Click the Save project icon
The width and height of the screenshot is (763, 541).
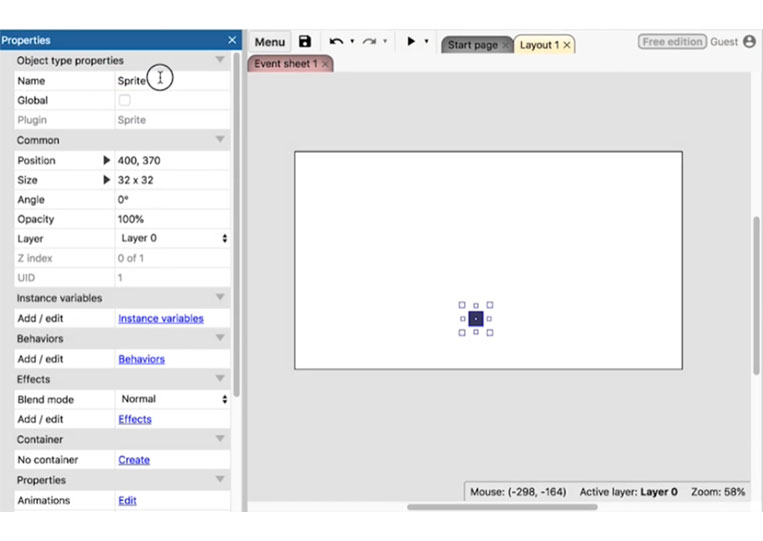[x=305, y=42]
